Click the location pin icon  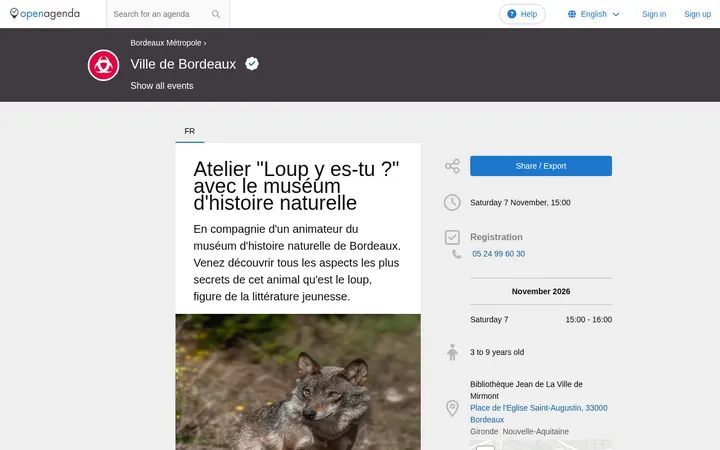452,408
